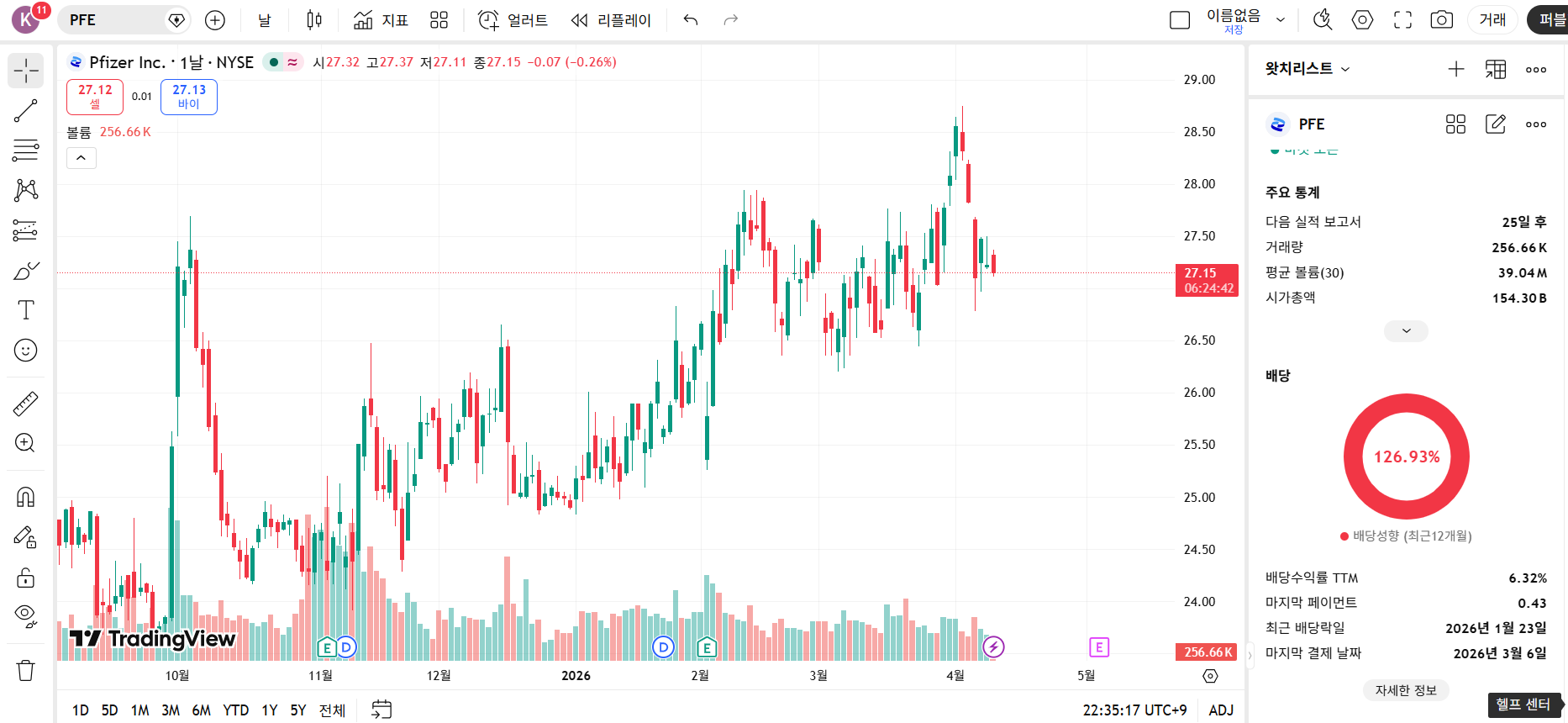Open more info (자세한 정보) button
Image resolution: width=1568 pixels, height=723 pixels.
tap(1406, 690)
